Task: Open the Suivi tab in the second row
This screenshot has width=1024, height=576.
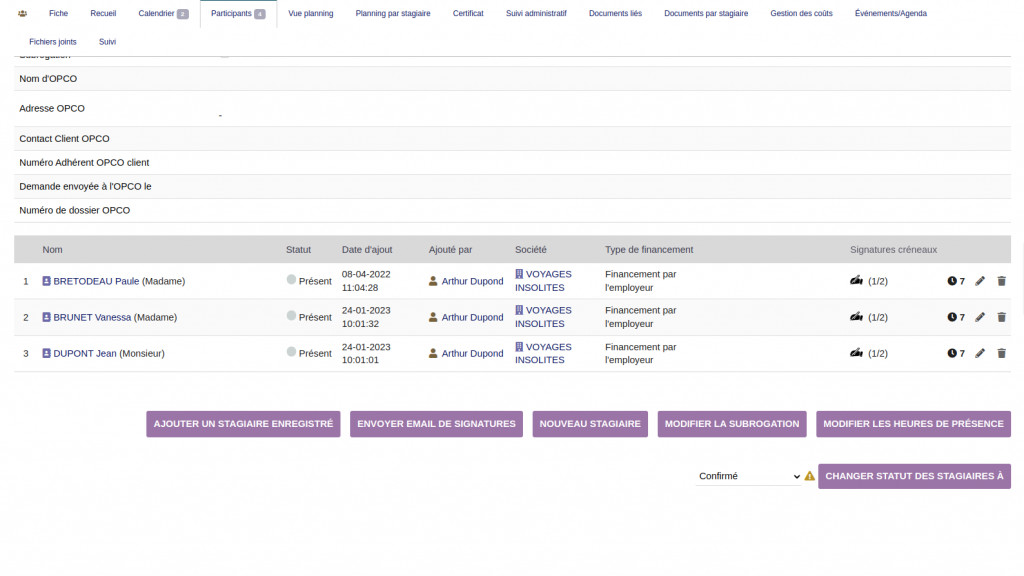Action: (x=107, y=42)
